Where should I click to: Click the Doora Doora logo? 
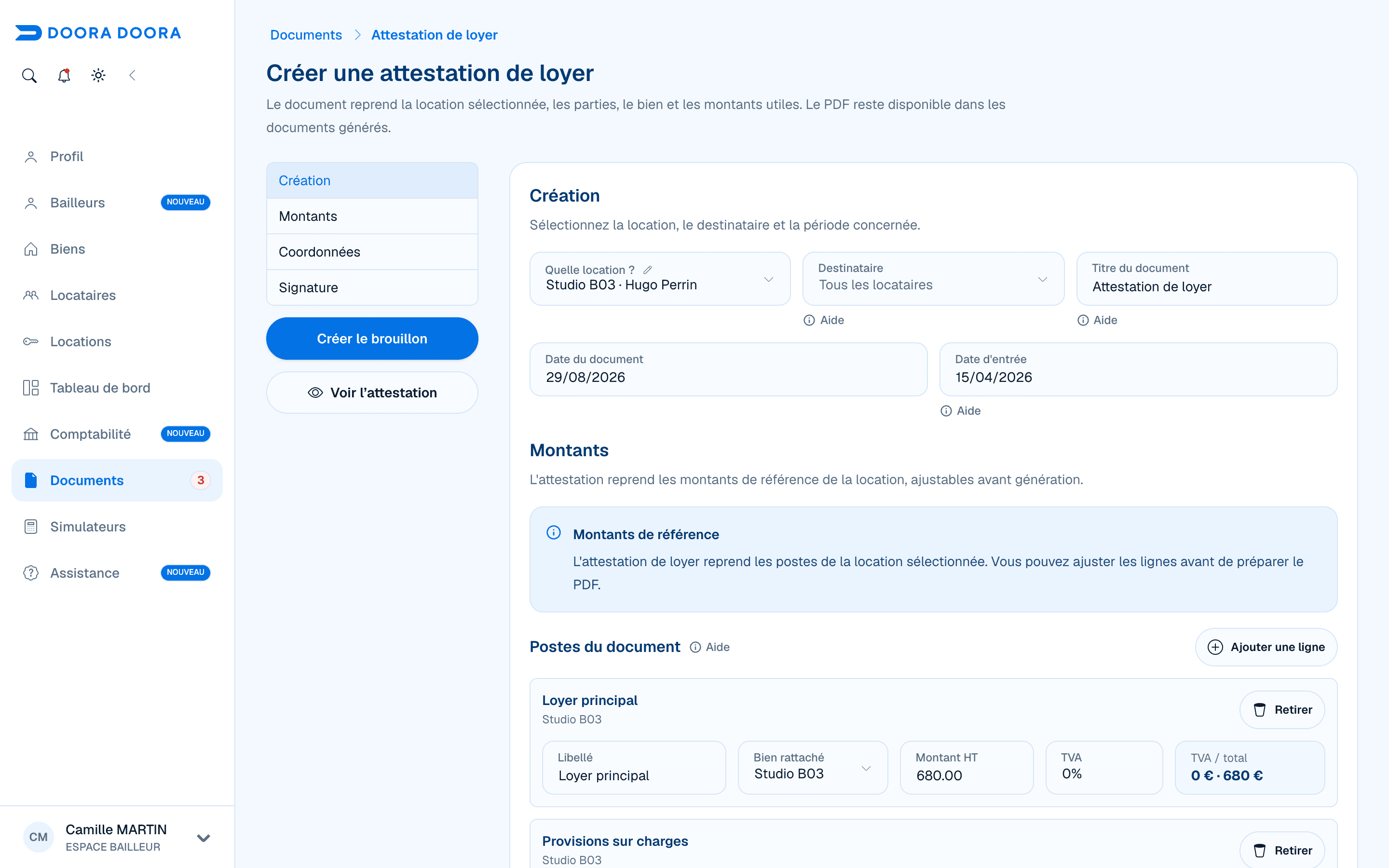98,33
